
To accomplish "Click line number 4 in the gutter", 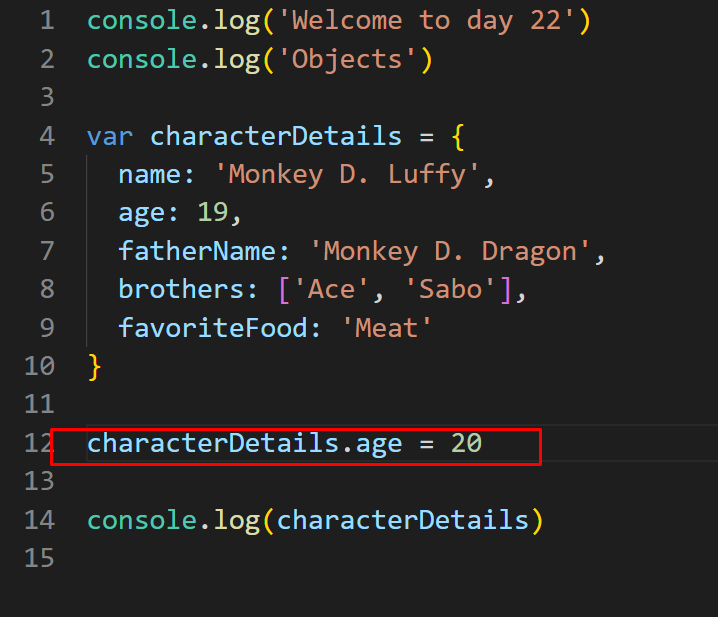I will coord(47,137).
